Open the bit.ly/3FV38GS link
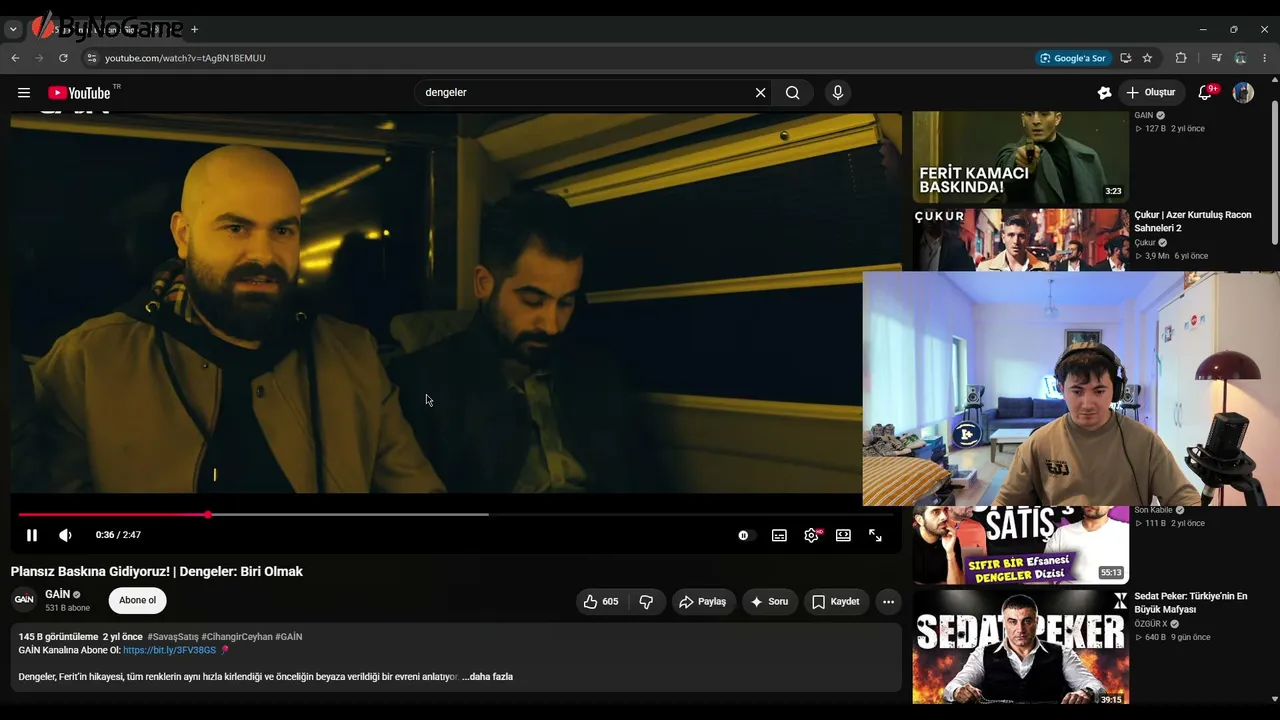This screenshot has height=720, width=1280. (x=169, y=650)
